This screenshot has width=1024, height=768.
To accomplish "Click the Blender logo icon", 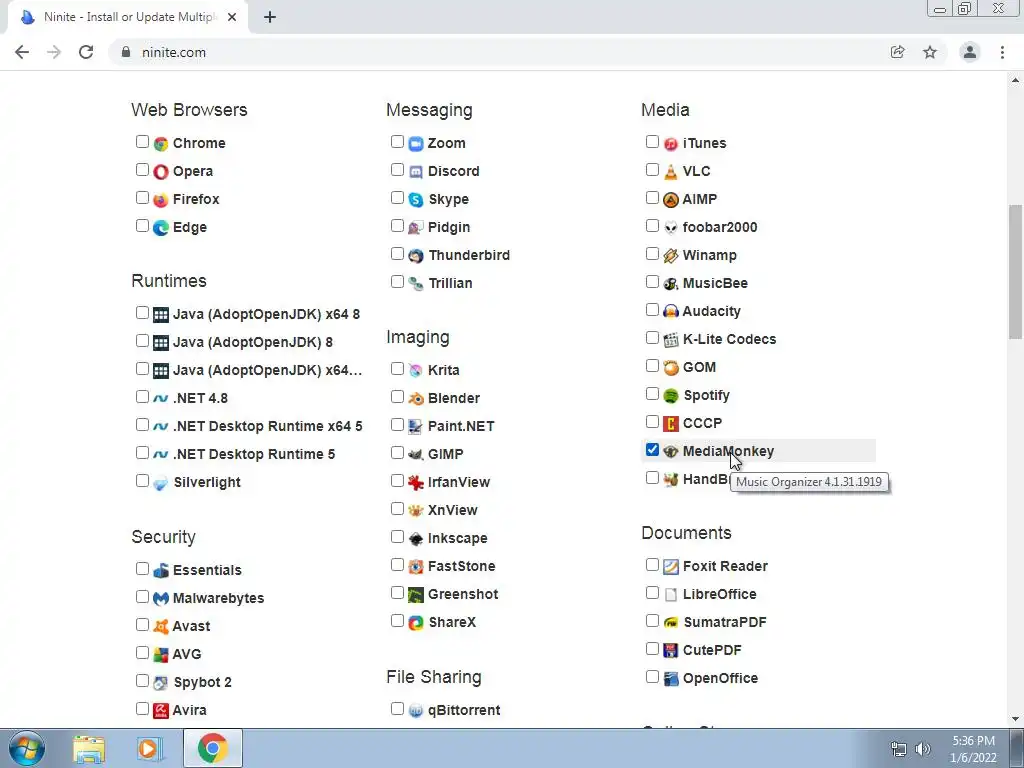I will pos(416,398).
